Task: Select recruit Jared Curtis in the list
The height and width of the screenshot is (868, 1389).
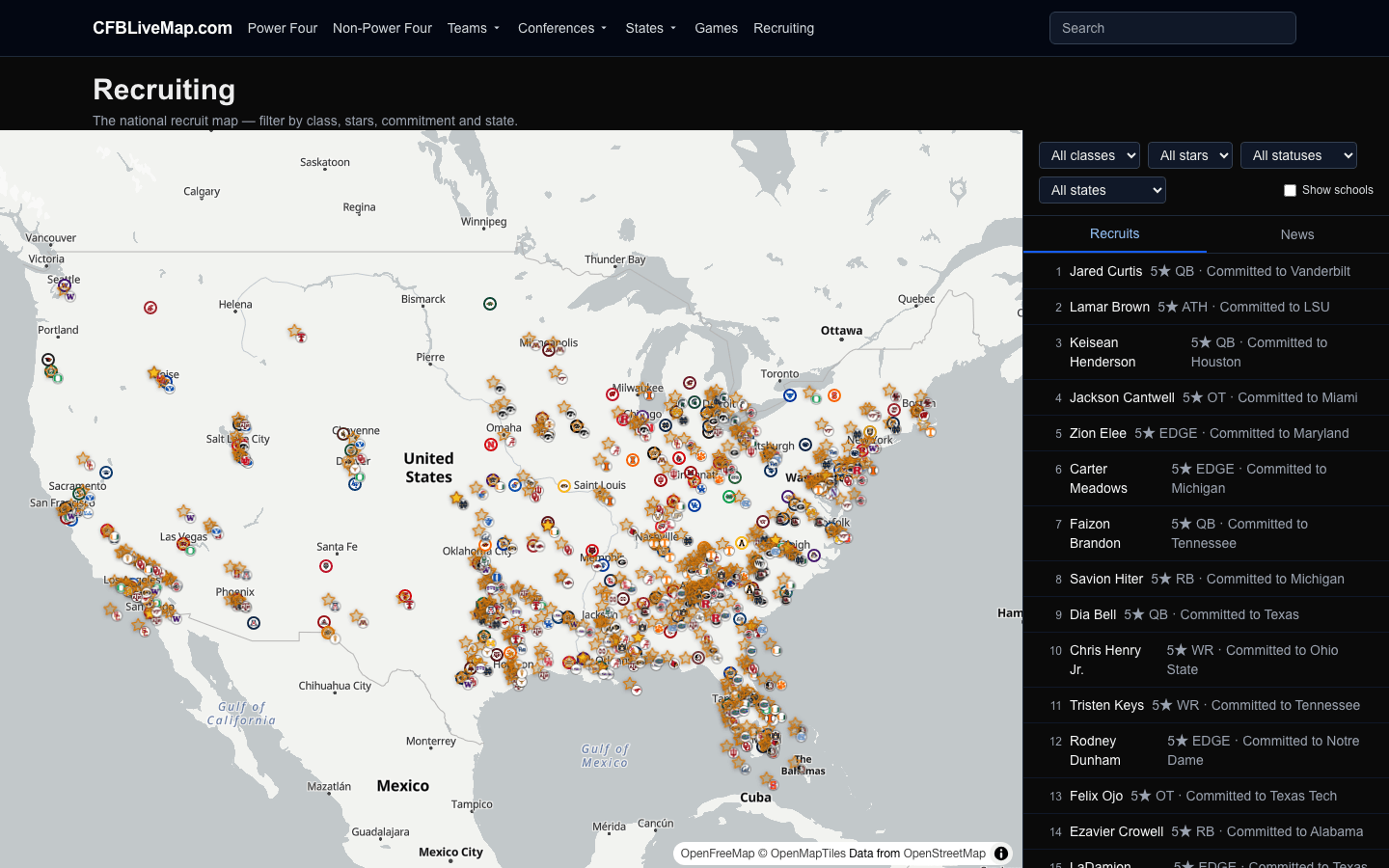Action: (1206, 271)
